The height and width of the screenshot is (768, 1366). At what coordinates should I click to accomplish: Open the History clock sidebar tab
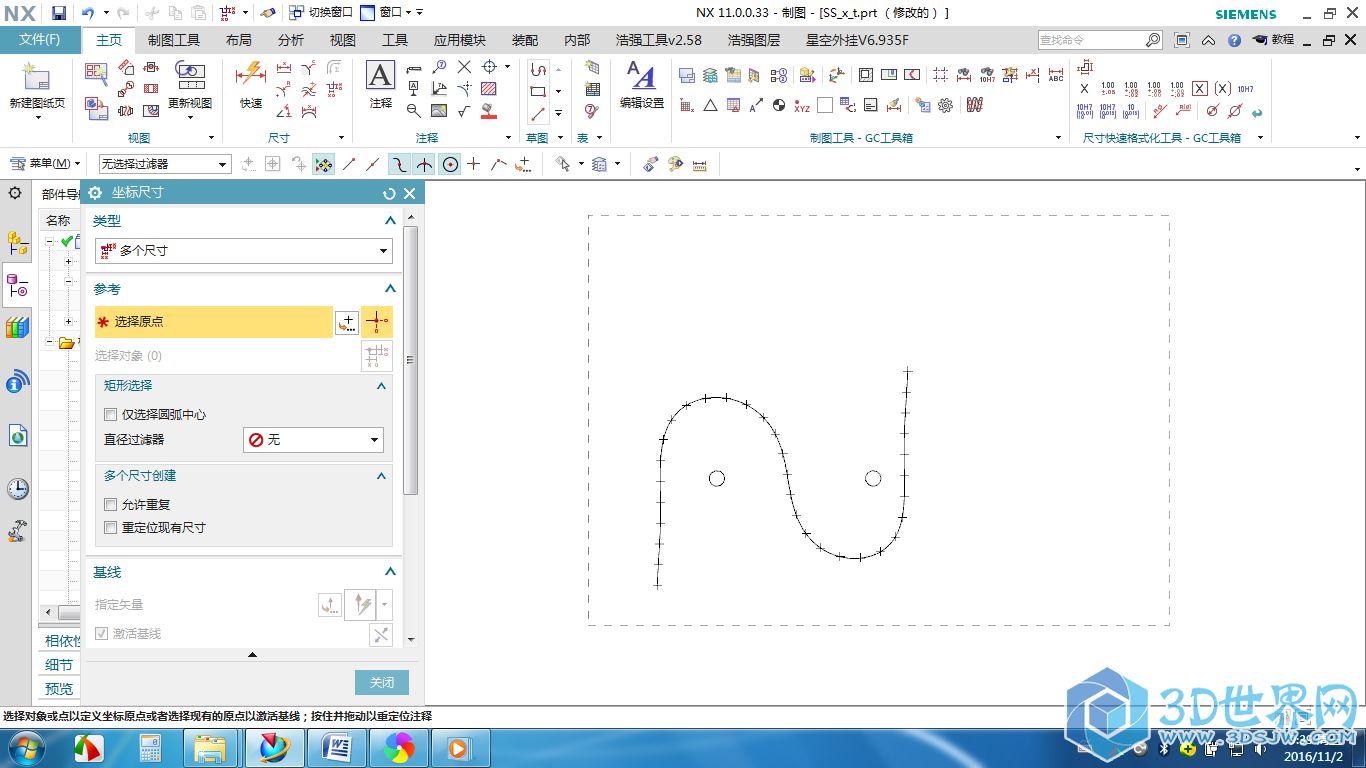pos(17,489)
